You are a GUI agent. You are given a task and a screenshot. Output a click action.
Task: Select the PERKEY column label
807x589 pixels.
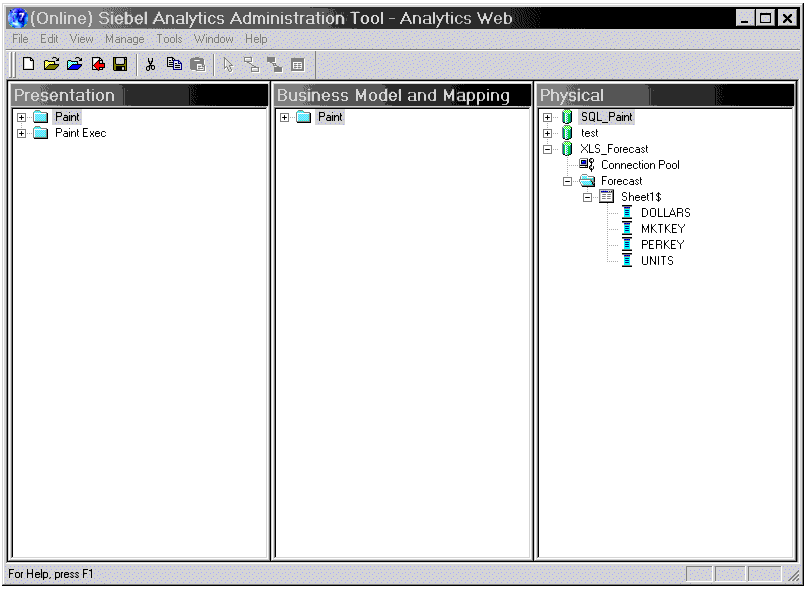click(x=663, y=245)
